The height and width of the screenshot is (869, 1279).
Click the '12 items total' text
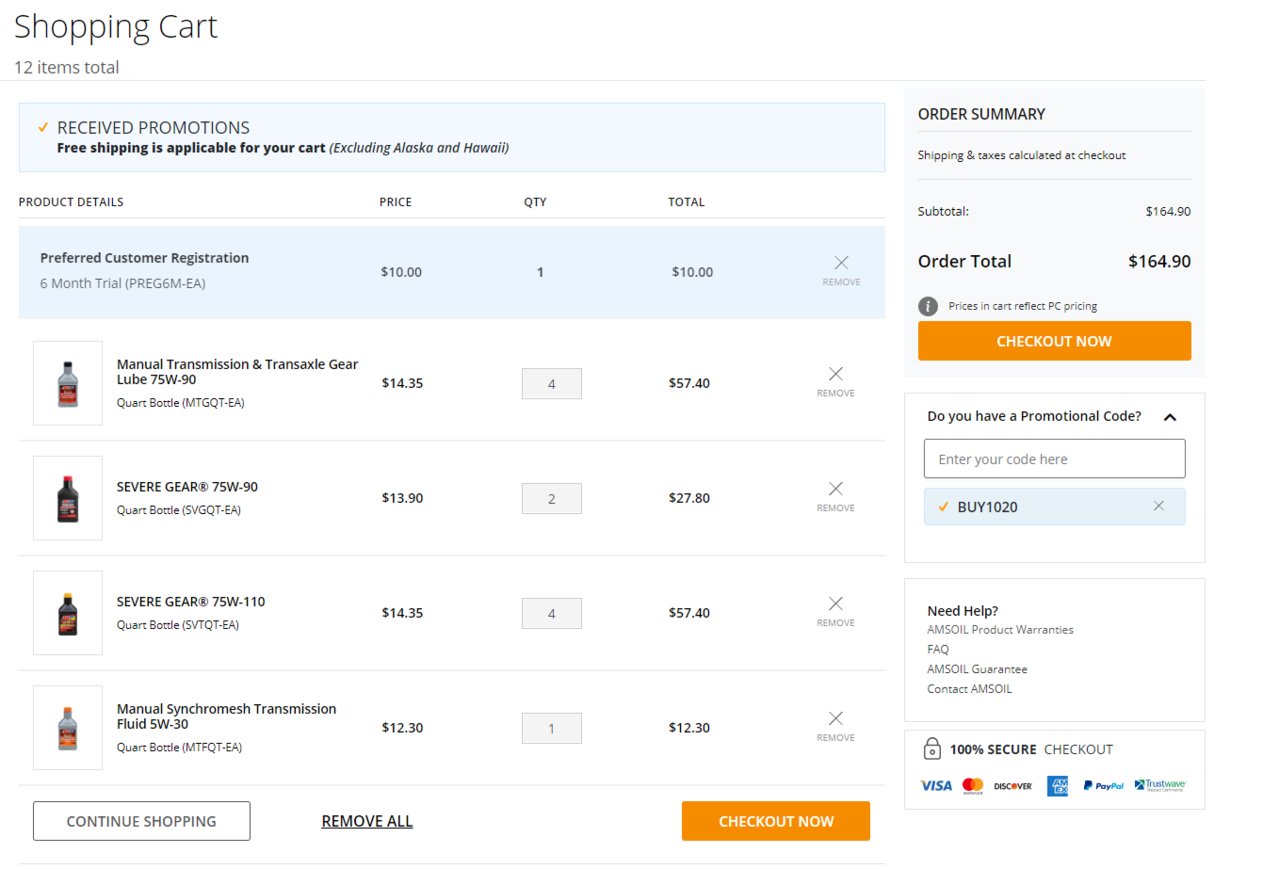click(66, 67)
